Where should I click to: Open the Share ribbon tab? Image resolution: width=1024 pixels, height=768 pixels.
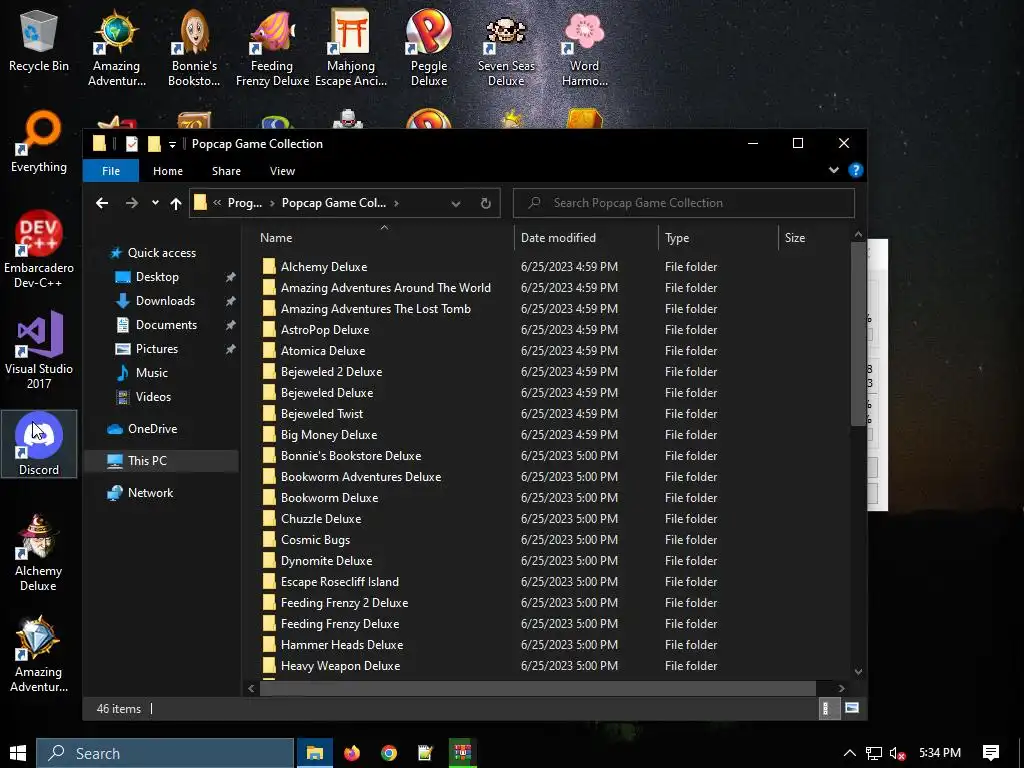(226, 170)
